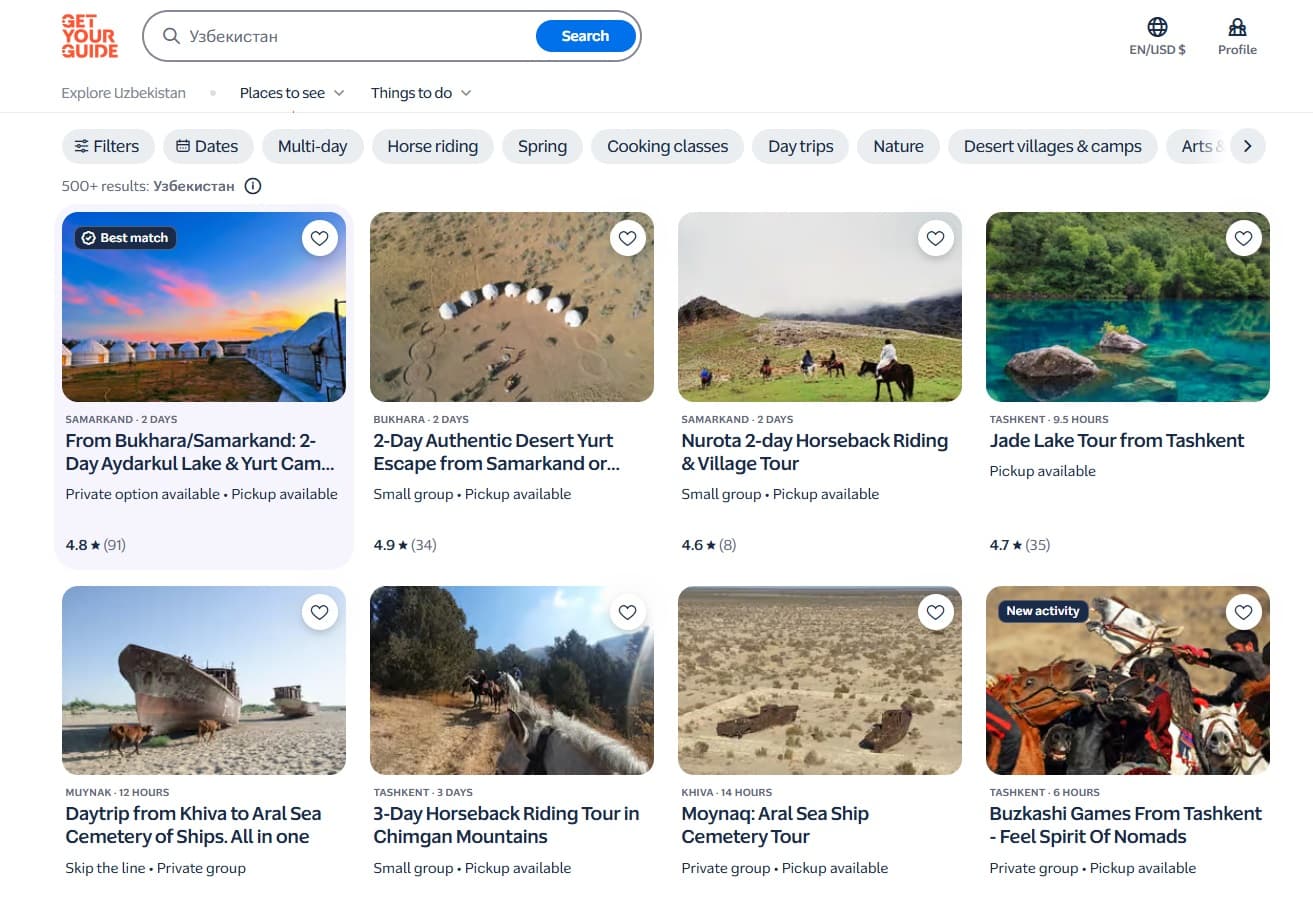The width and height of the screenshot is (1313, 915).
Task: Save Aydarkul Lake & Yurt Camp to wishlist
Action: click(x=319, y=238)
